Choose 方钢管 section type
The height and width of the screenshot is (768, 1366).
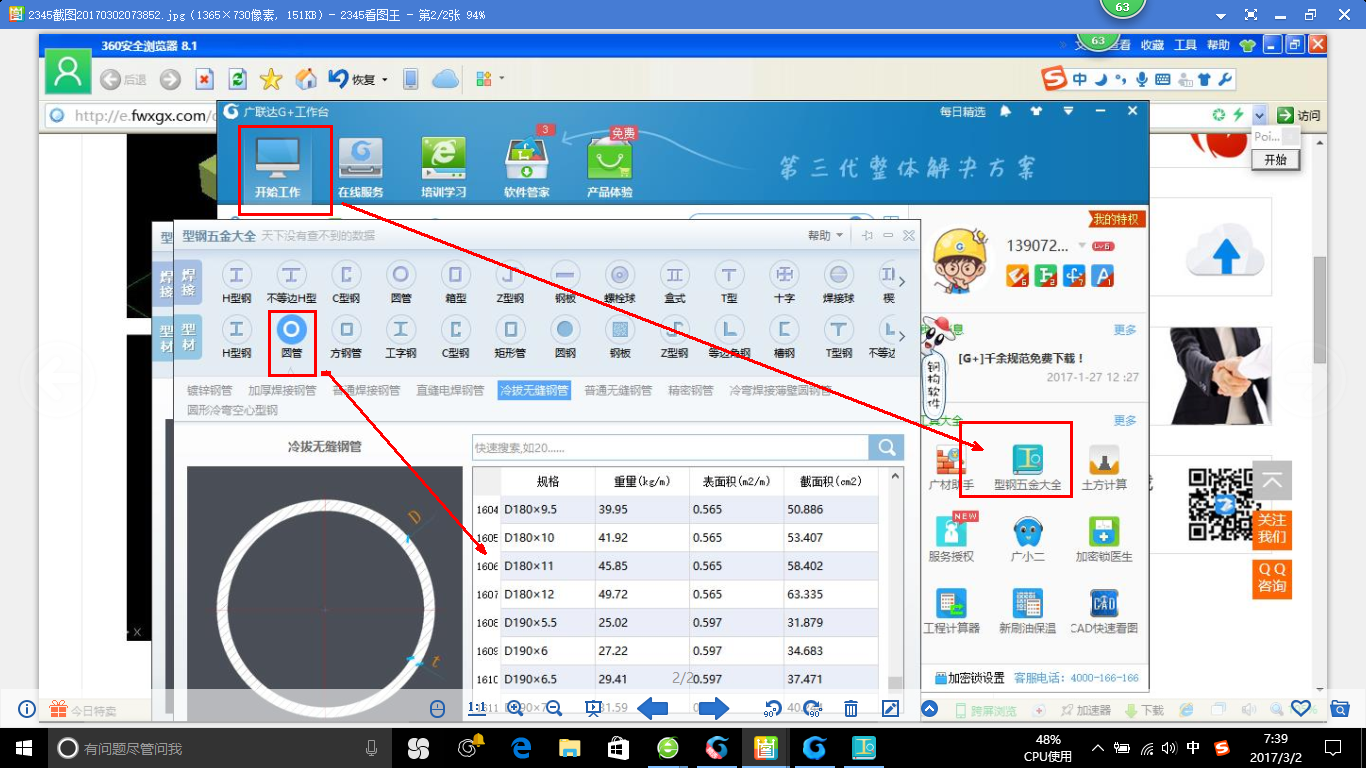tap(346, 335)
